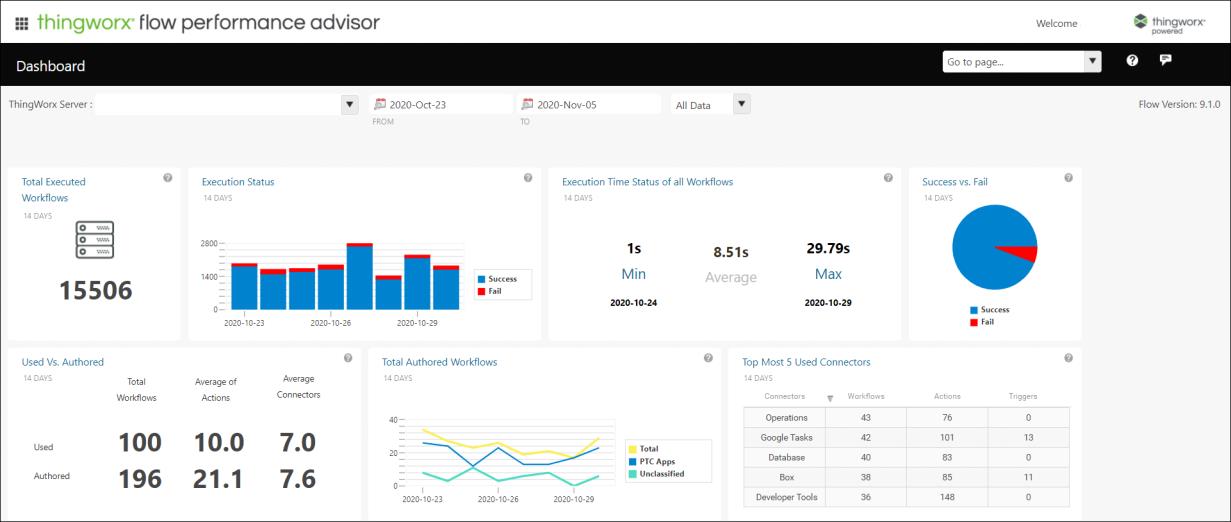Click help icon on Used Vs. Authored card
The height and width of the screenshot is (522, 1231).
click(348, 358)
